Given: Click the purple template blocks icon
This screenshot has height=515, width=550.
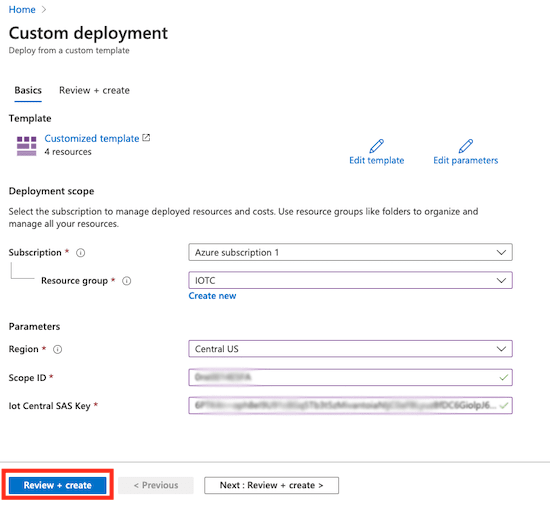Looking at the screenshot, I should tap(27, 146).
